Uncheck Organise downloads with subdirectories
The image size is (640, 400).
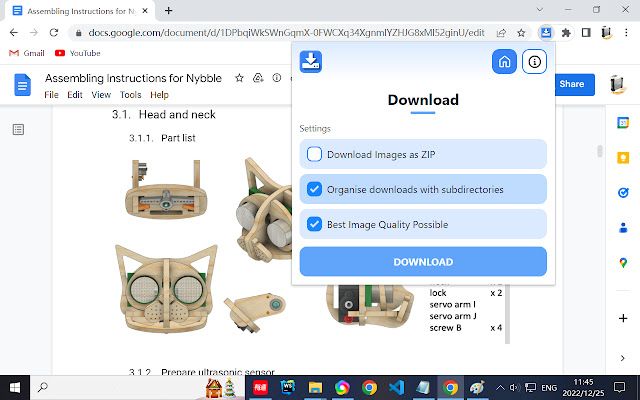point(314,189)
